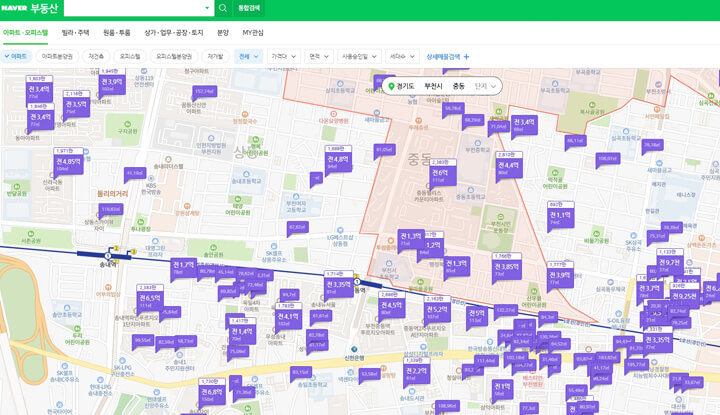
Task: Click the 송내역 subway station marker
Action: click(x=108, y=256)
